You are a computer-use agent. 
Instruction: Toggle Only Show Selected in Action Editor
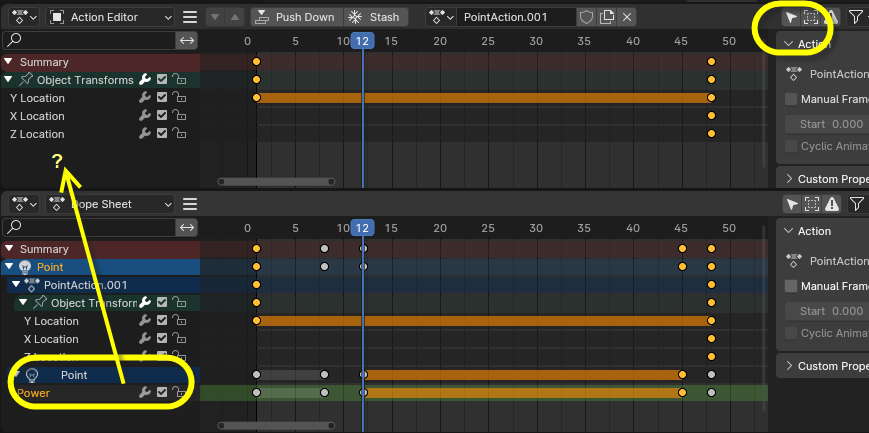tap(791, 17)
